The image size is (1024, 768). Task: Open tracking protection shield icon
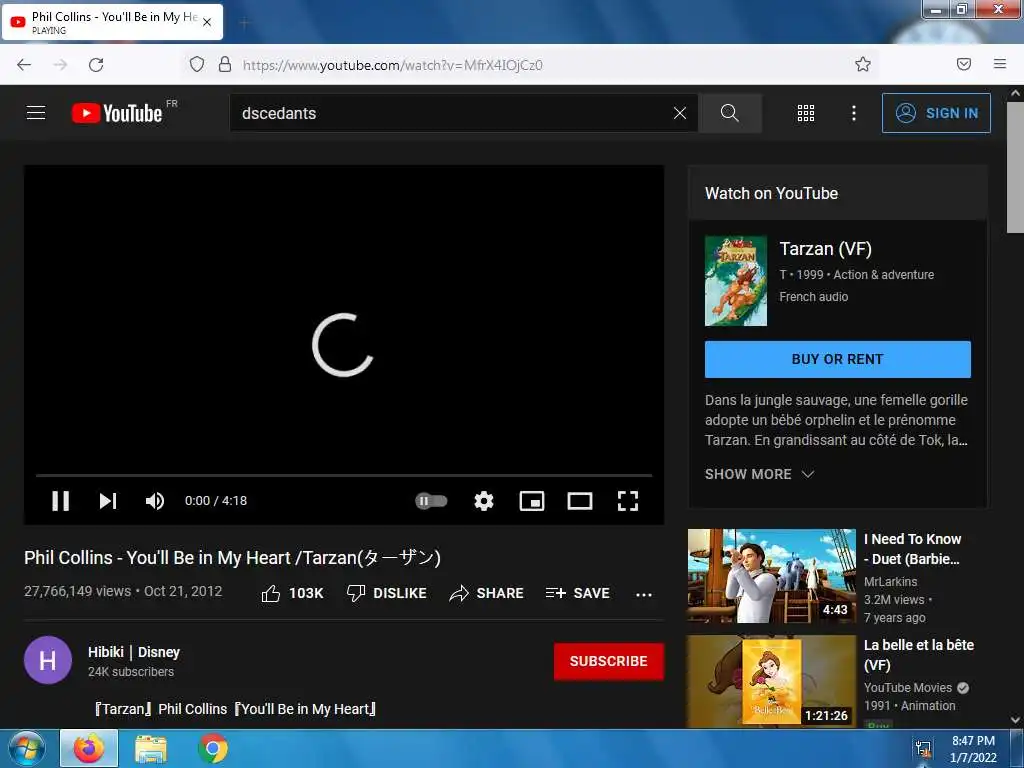click(197, 64)
